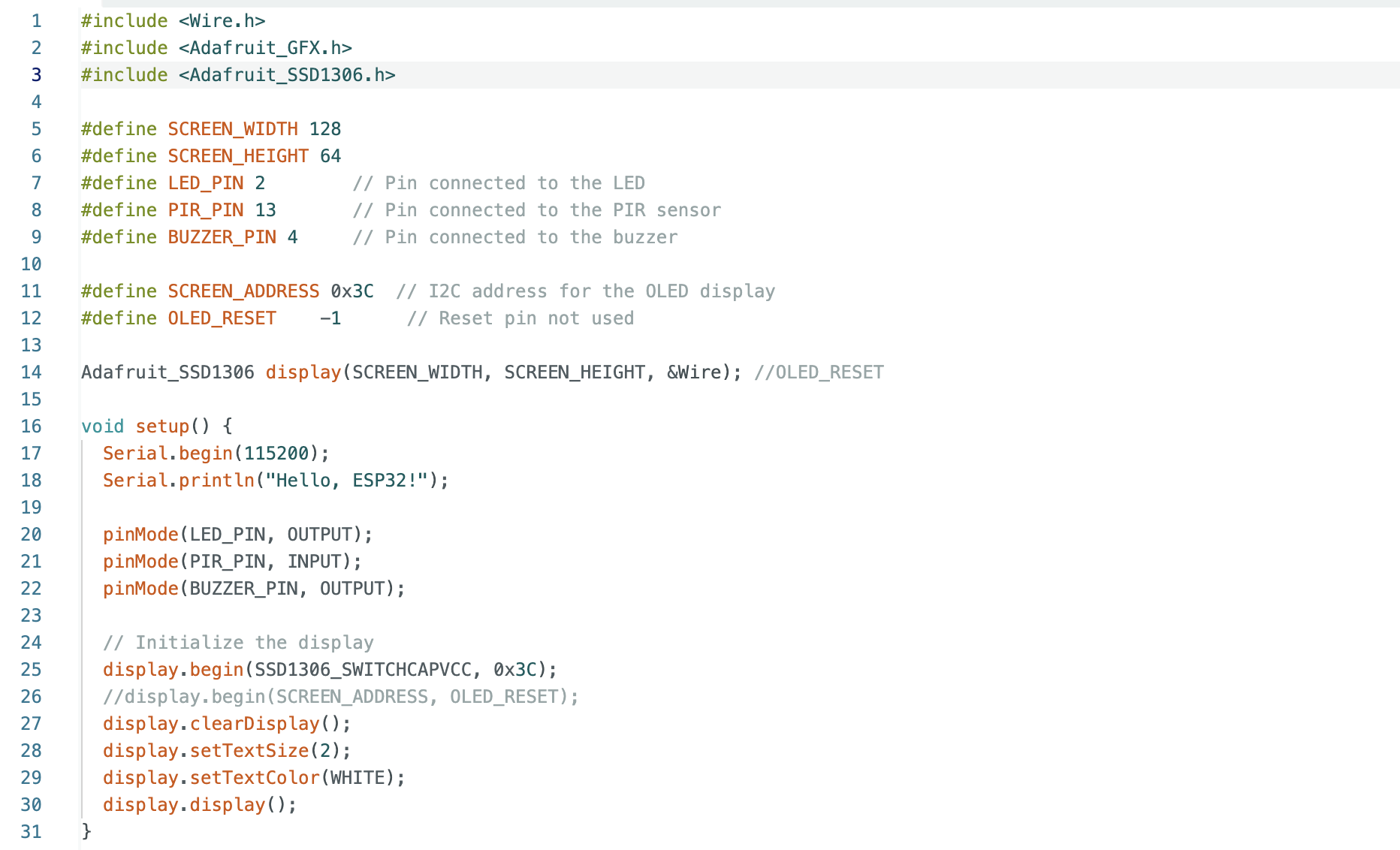The image size is (1400, 850).
Task: Click the #include <Wire.h> line
Action: pos(173,21)
